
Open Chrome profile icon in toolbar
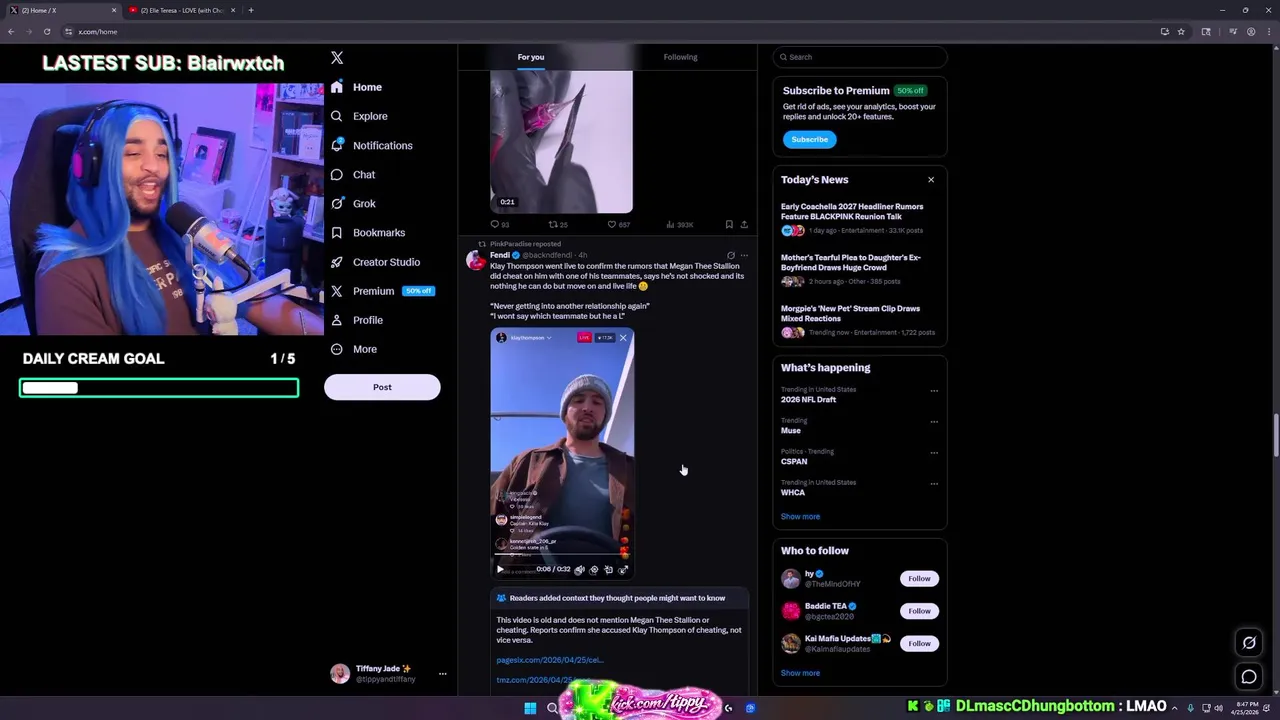pyautogui.click(x=1251, y=32)
